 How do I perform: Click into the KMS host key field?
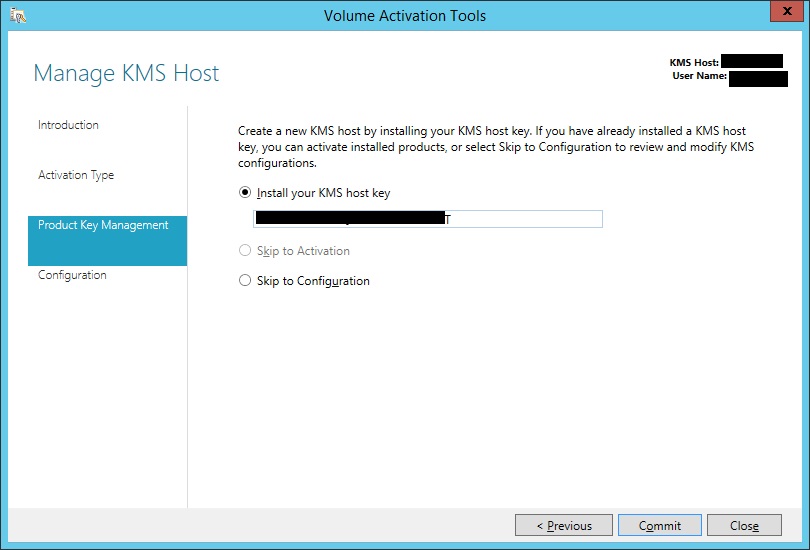point(428,219)
